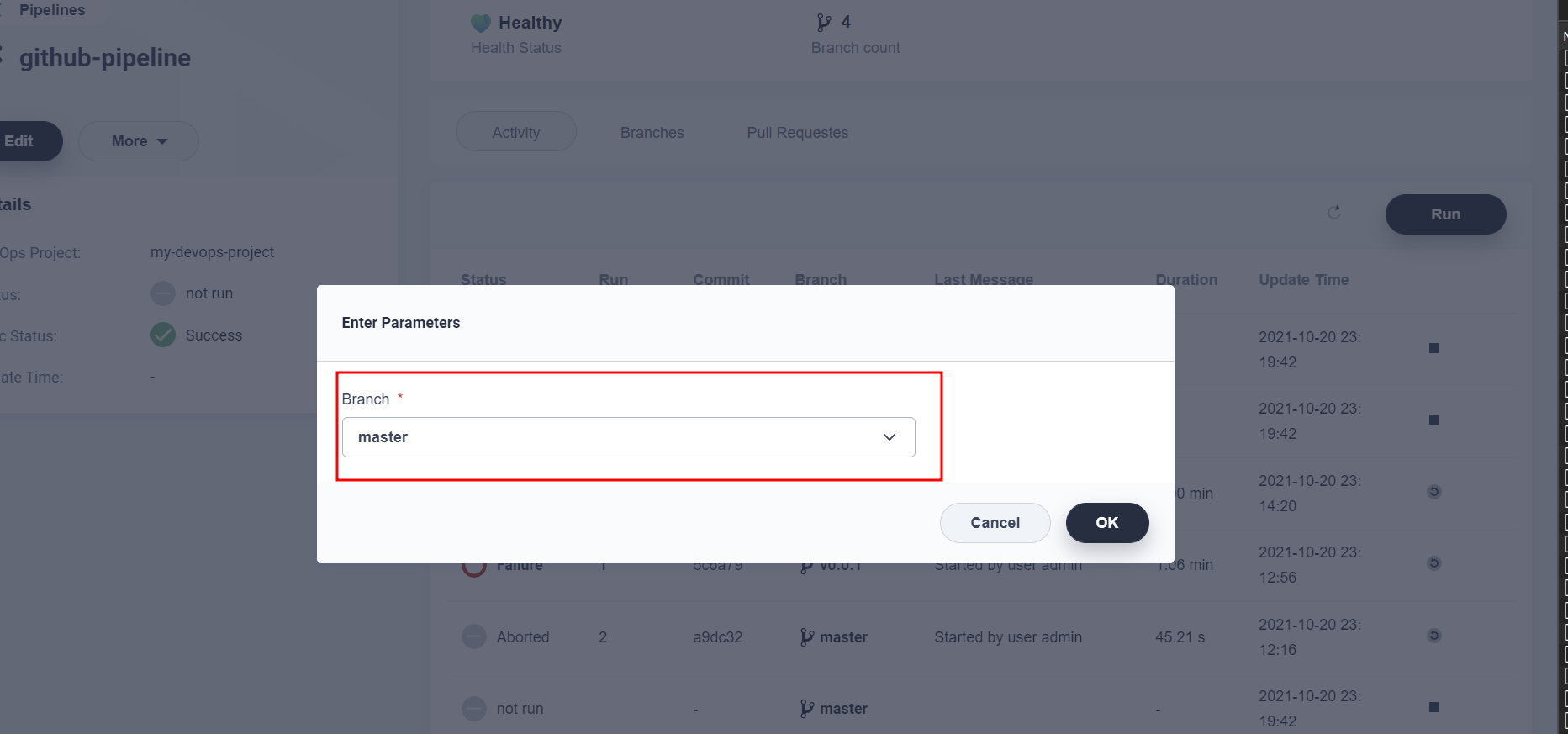
Task: Click the run icon in the last not-run row
Action: click(1435, 709)
